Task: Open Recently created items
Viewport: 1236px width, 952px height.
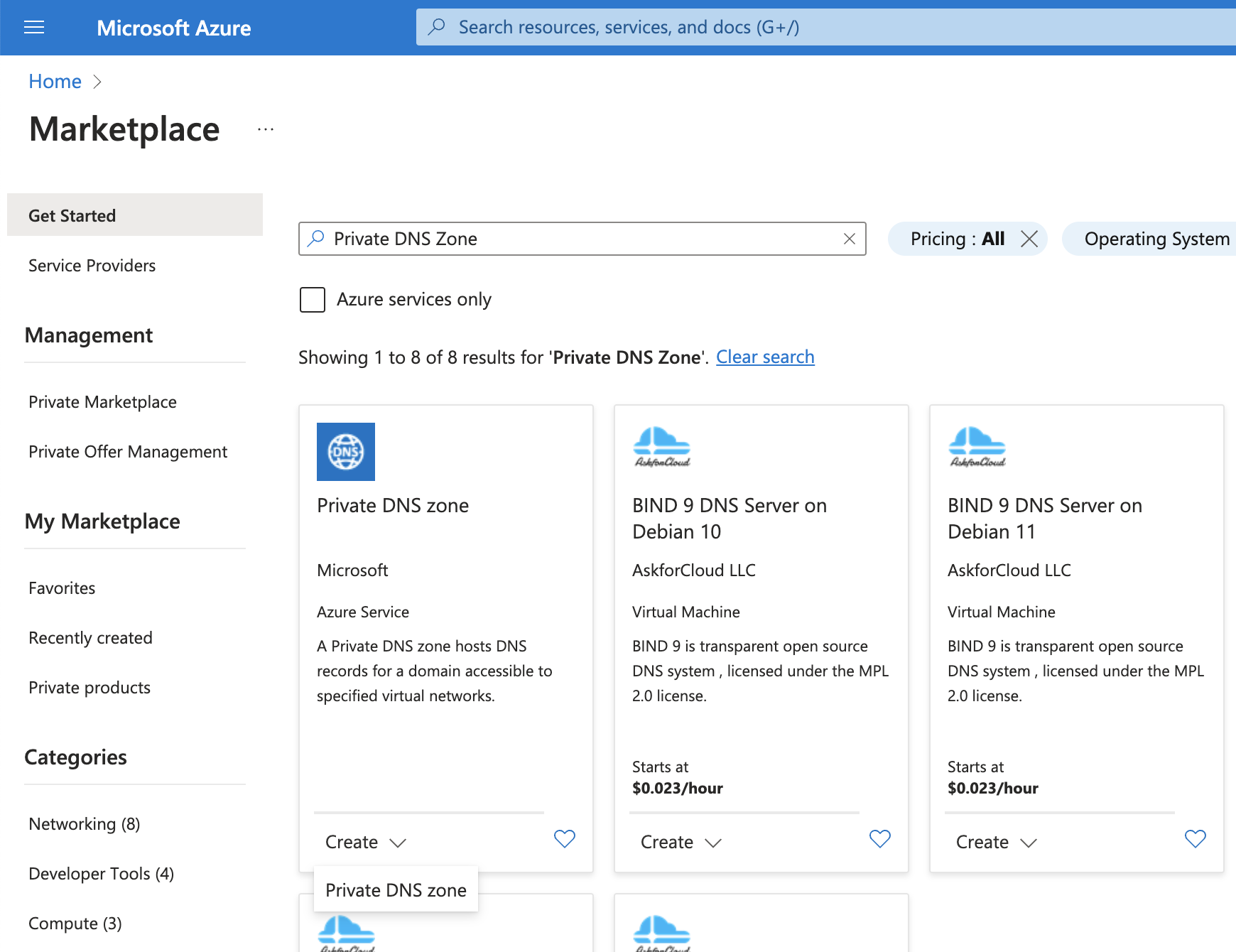Action: (x=90, y=638)
